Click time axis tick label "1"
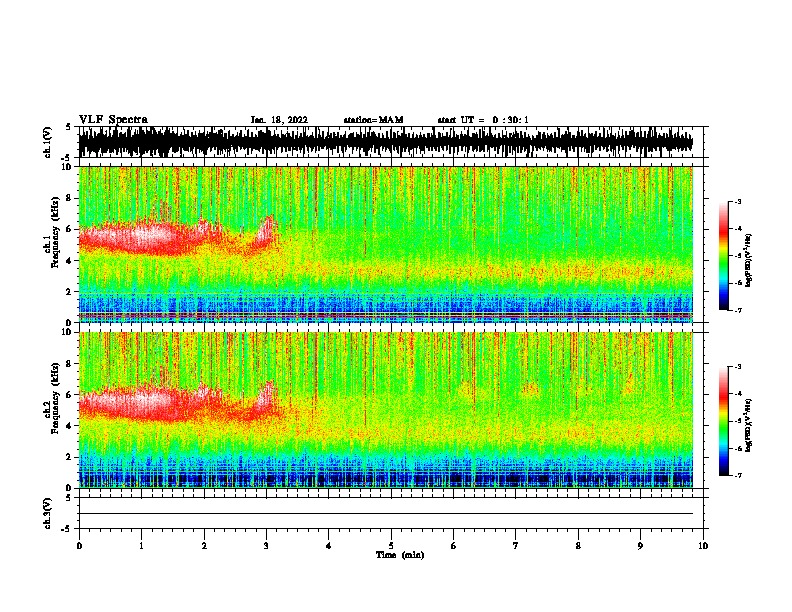 pos(141,546)
